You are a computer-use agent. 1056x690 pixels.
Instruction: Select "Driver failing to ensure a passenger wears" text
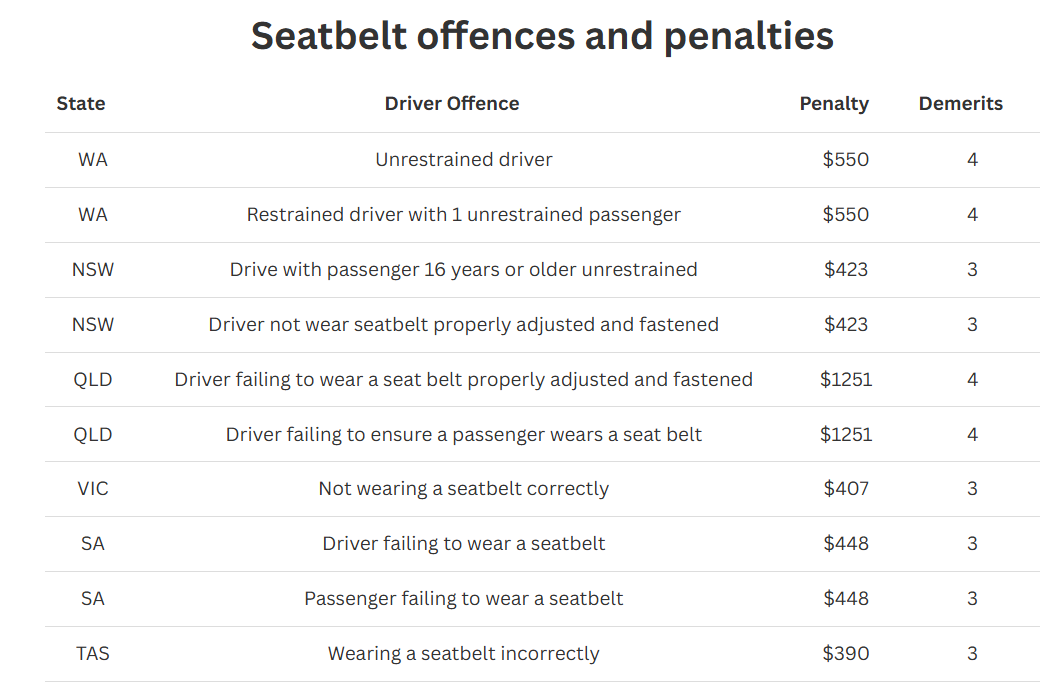click(x=464, y=435)
